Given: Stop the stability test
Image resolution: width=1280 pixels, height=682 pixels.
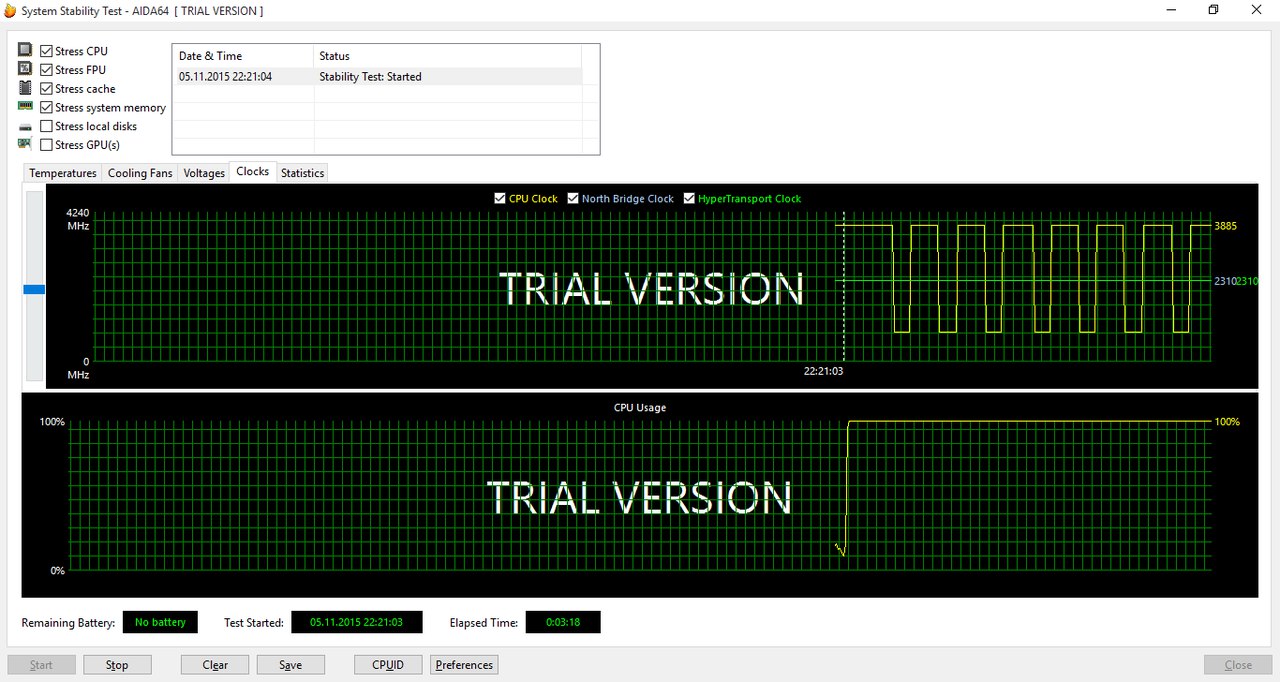Looking at the screenshot, I should 117,665.
